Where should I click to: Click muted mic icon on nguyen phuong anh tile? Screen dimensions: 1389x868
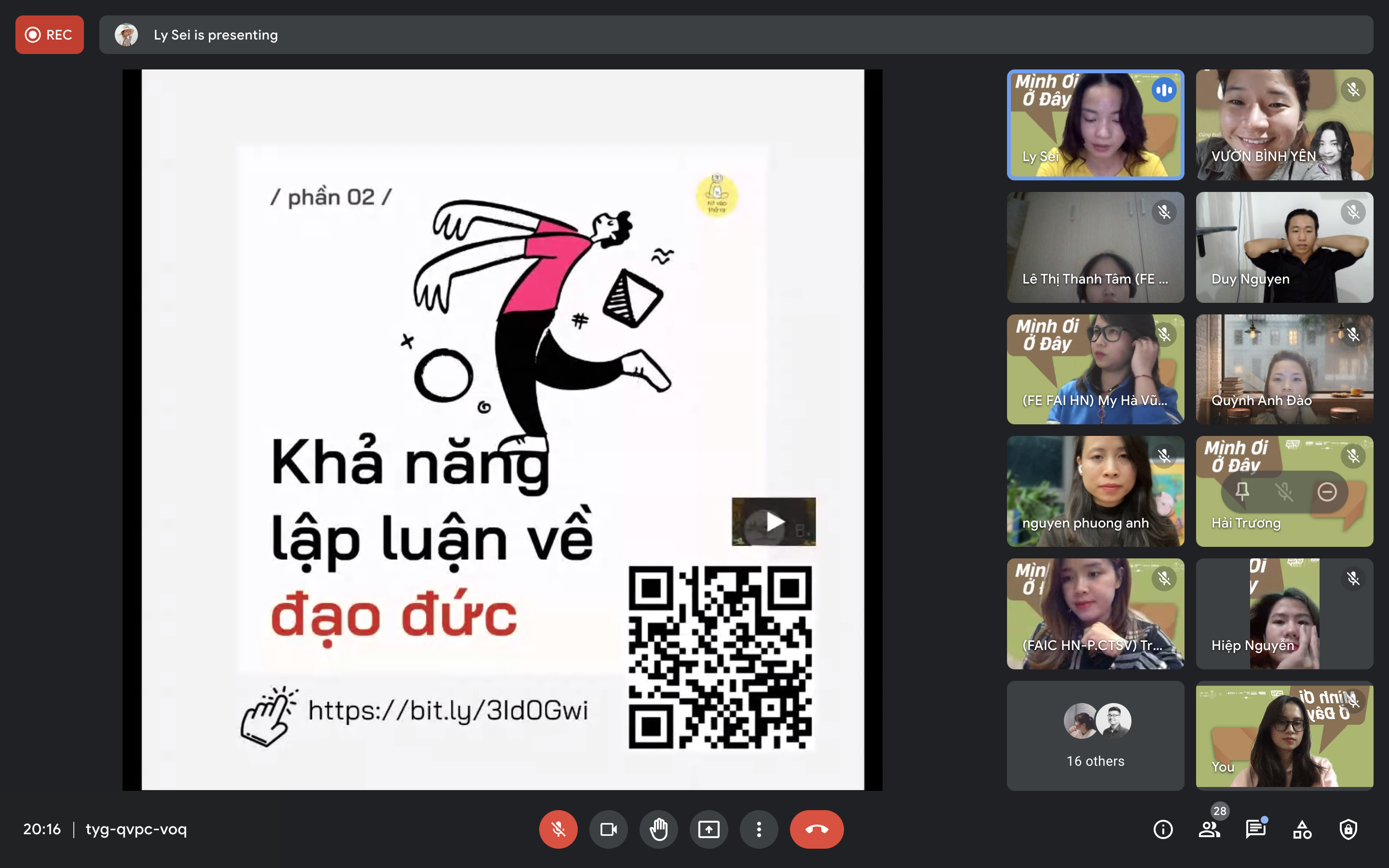pos(1164,456)
